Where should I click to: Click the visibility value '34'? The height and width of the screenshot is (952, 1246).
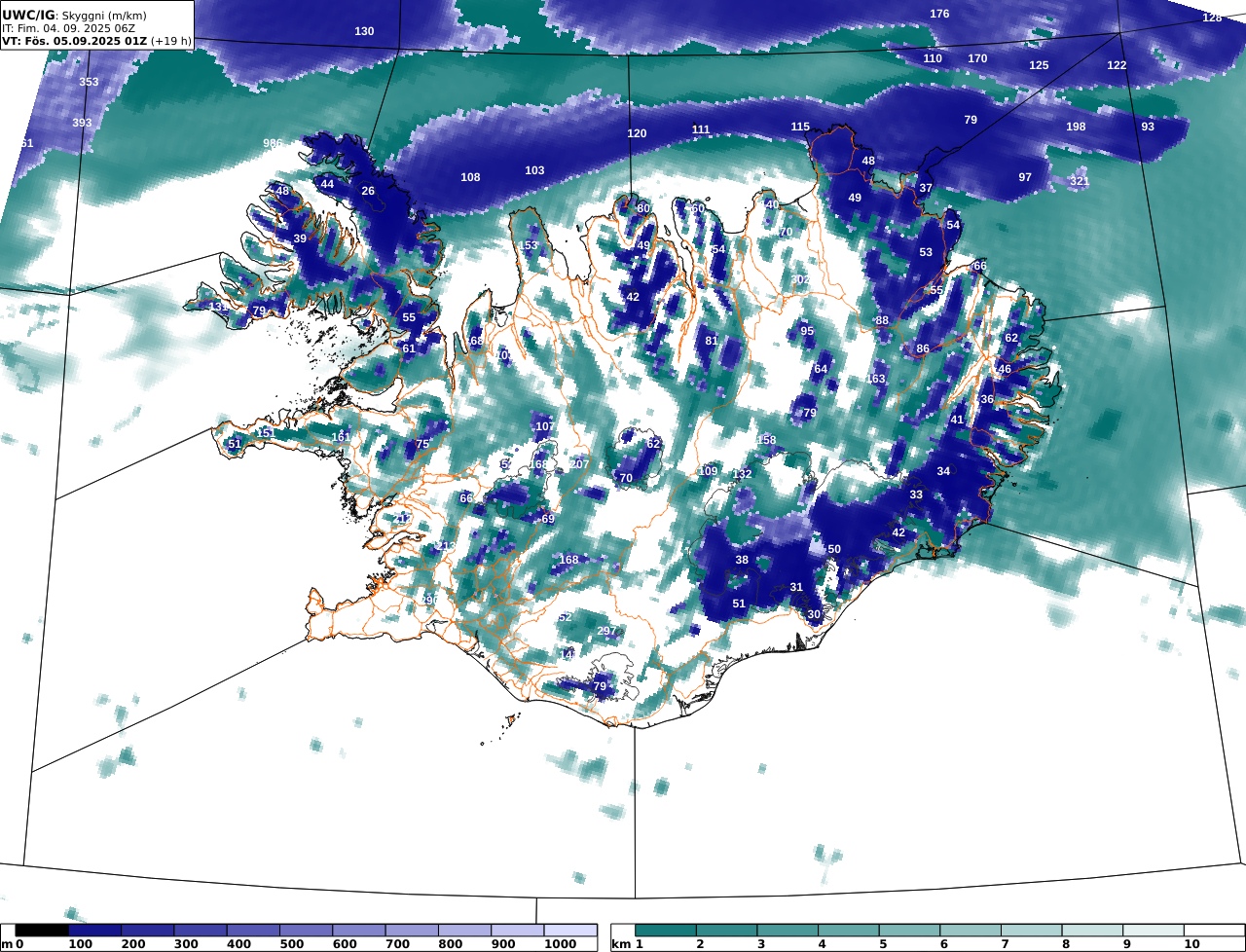[x=943, y=471]
